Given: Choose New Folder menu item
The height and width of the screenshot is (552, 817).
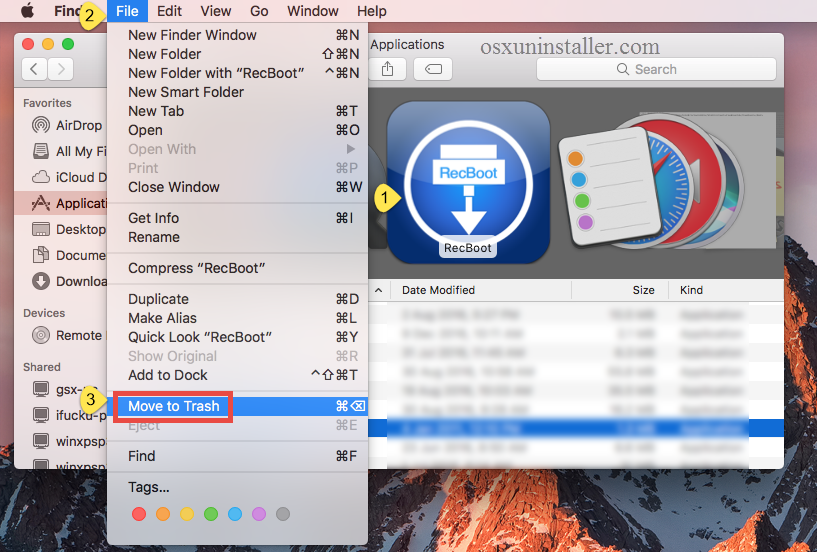Looking at the screenshot, I should [x=237, y=54].
